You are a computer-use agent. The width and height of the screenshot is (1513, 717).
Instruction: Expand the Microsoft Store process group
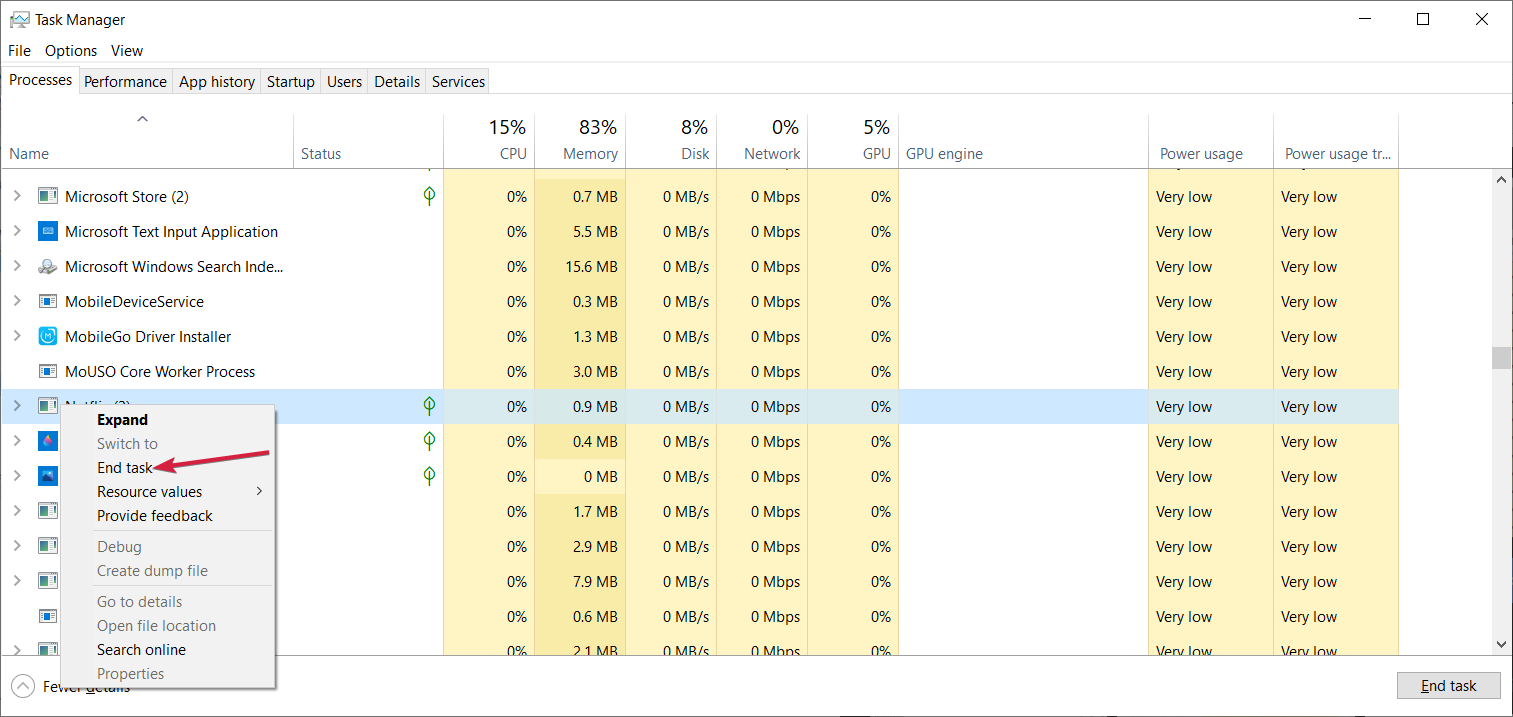(17, 197)
